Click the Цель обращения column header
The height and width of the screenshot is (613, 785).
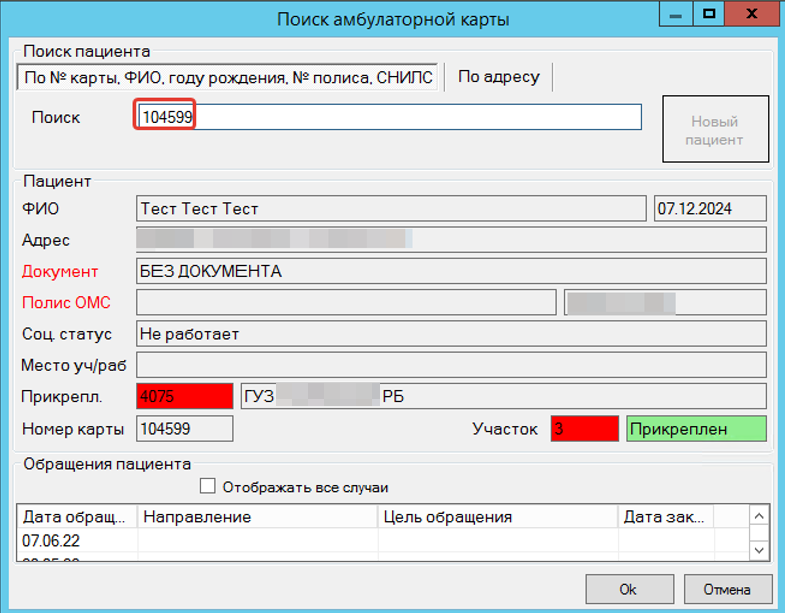[x=497, y=516]
